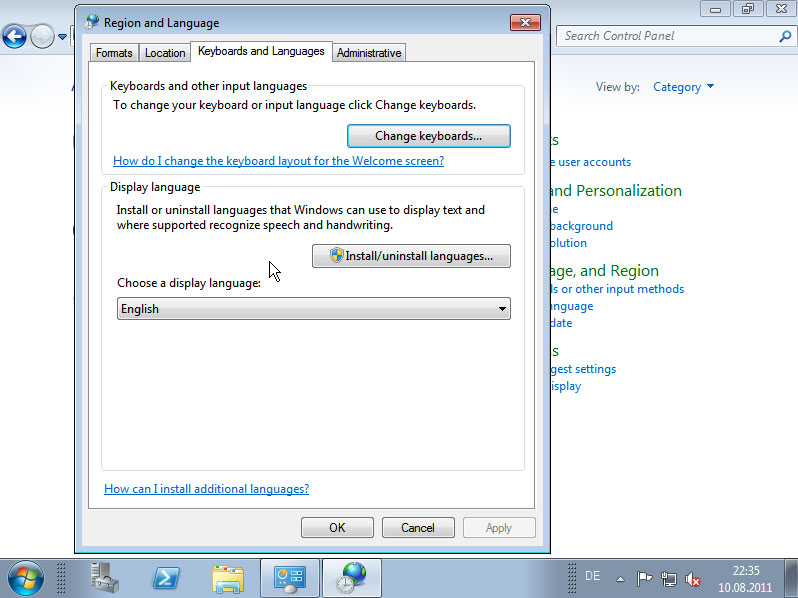Click the Region and Language taskbar icon
Image resolution: width=798 pixels, height=598 pixels.
pos(351,577)
